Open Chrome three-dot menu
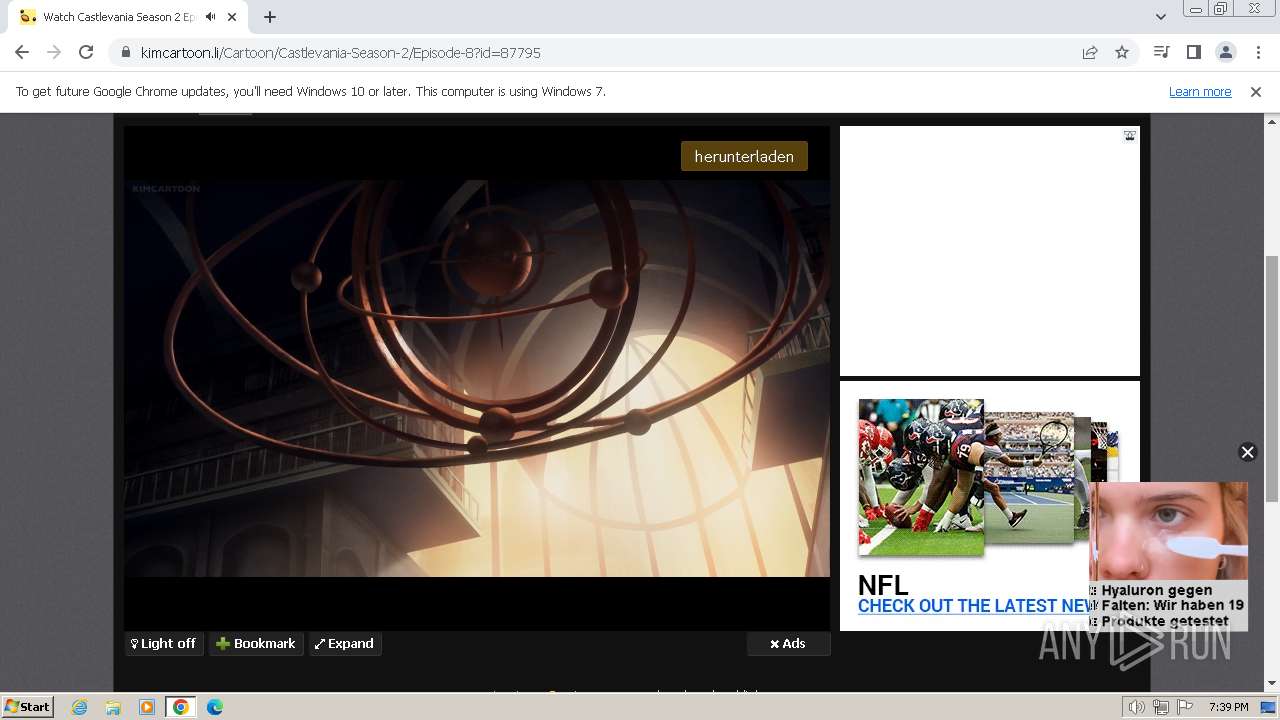This screenshot has width=1280, height=720. point(1258,52)
